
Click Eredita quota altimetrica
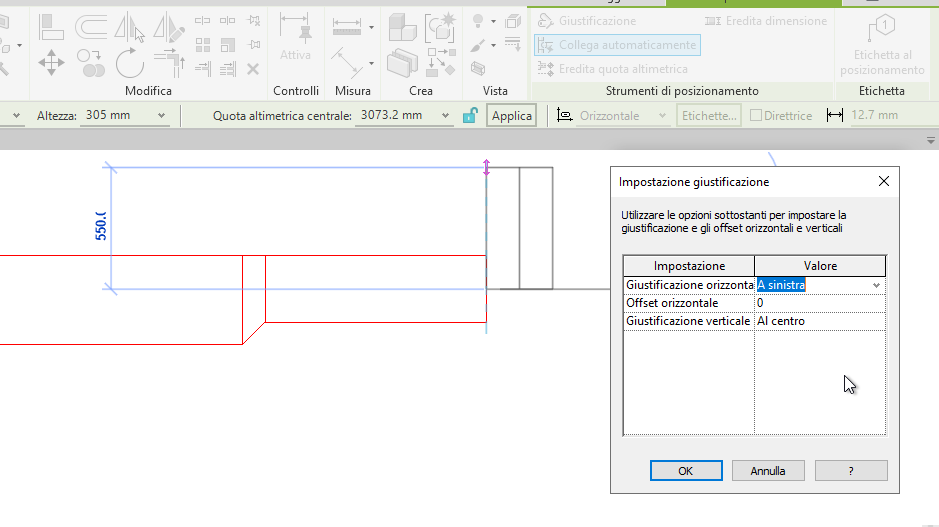613,69
